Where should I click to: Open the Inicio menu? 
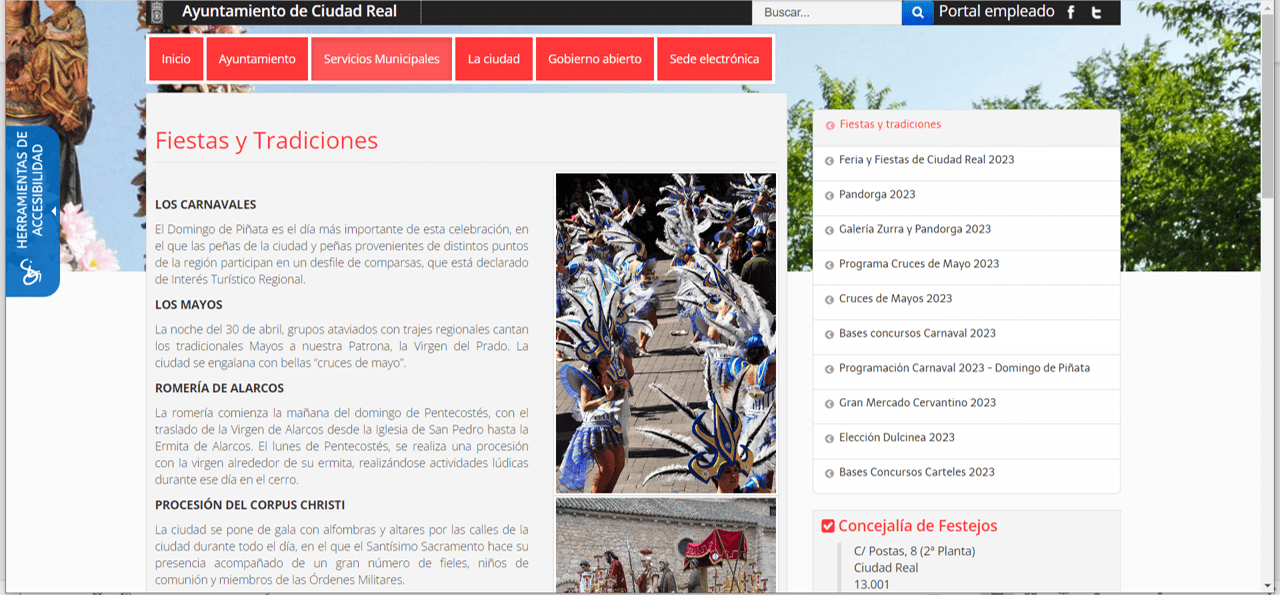coord(176,59)
